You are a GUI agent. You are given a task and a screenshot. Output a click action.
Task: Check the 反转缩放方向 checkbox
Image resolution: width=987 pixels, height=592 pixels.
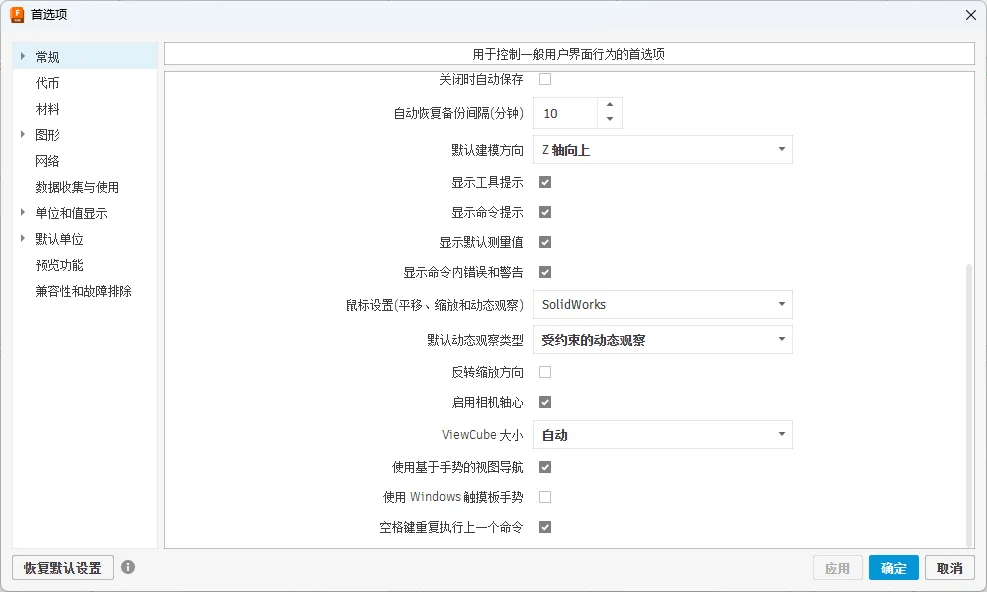545,372
